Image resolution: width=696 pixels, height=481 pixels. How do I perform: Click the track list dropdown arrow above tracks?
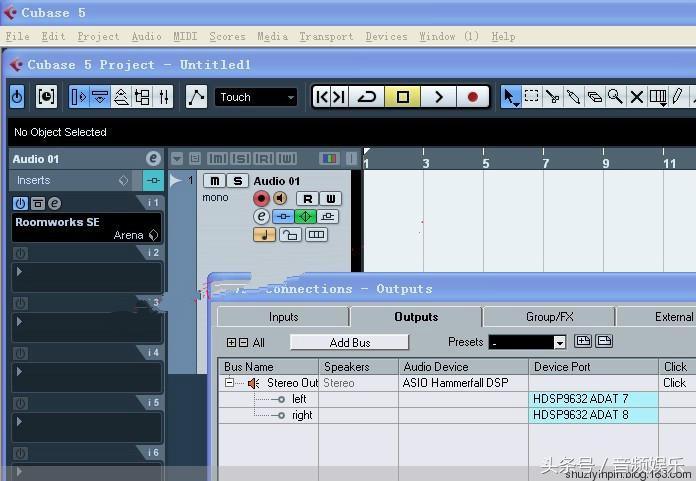pos(177,158)
